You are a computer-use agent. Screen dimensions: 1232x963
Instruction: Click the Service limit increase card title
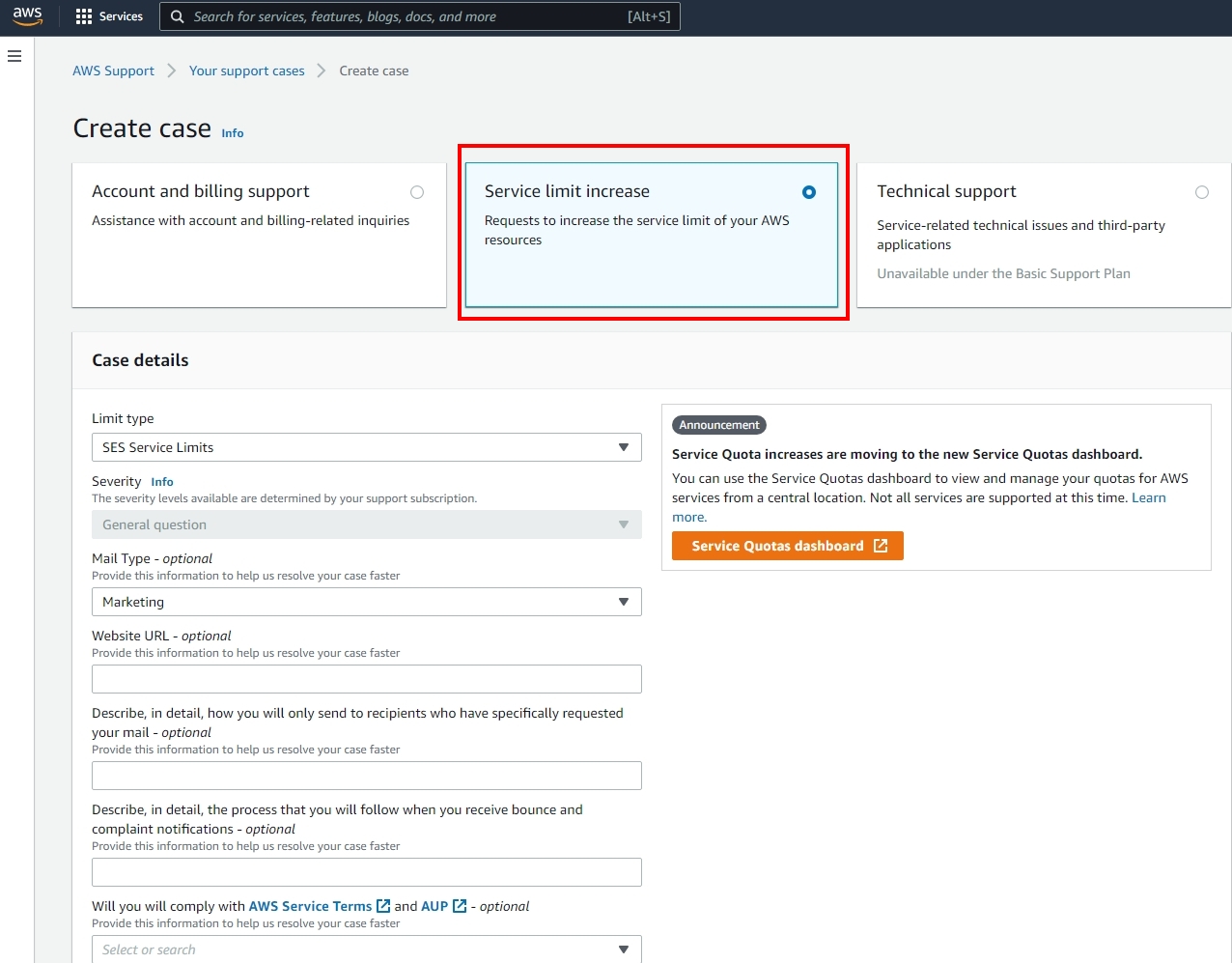[x=567, y=191]
